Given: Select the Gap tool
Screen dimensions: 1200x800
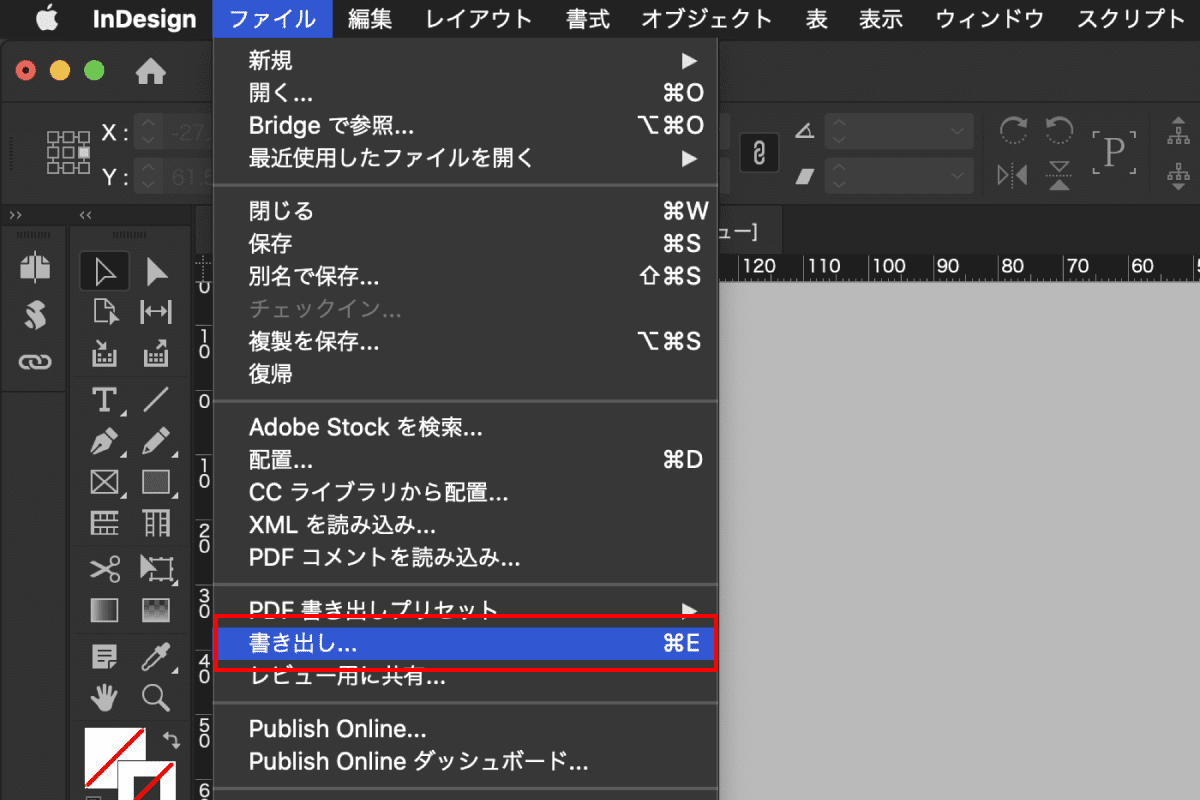Looking at the screenshot, I should pos(156,311).
